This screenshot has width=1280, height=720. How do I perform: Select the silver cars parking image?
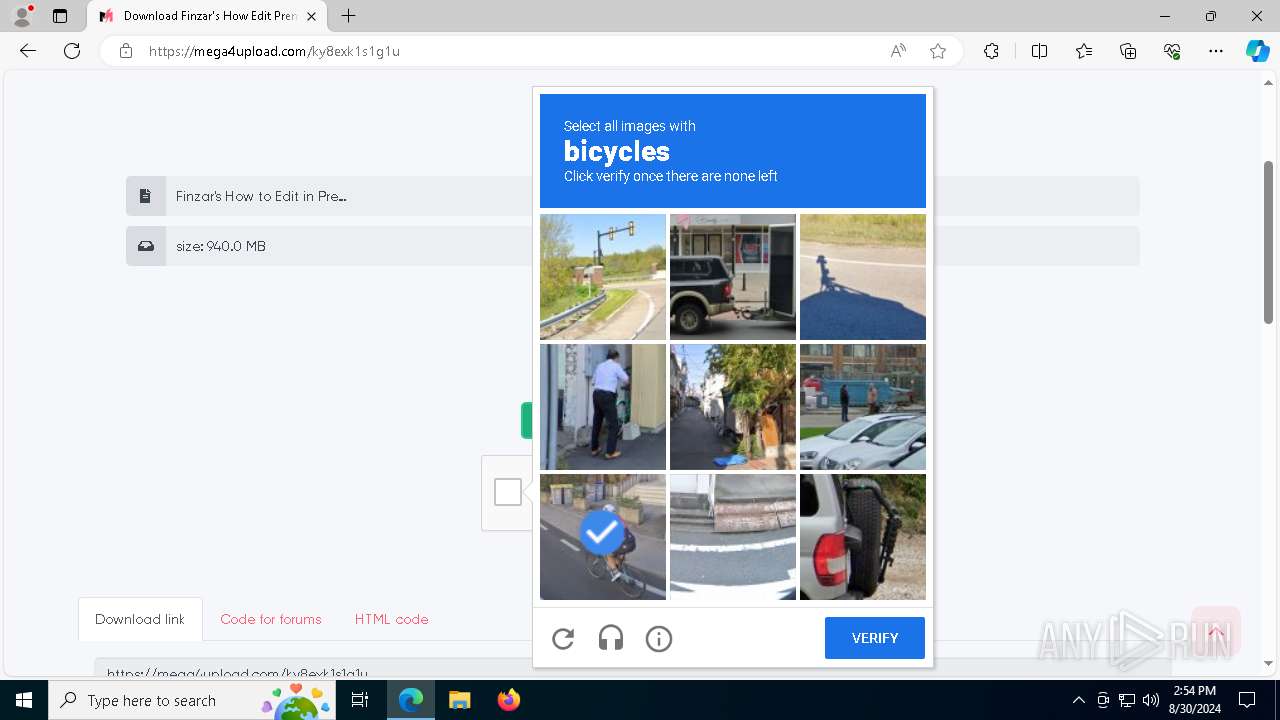coord(863,407)
